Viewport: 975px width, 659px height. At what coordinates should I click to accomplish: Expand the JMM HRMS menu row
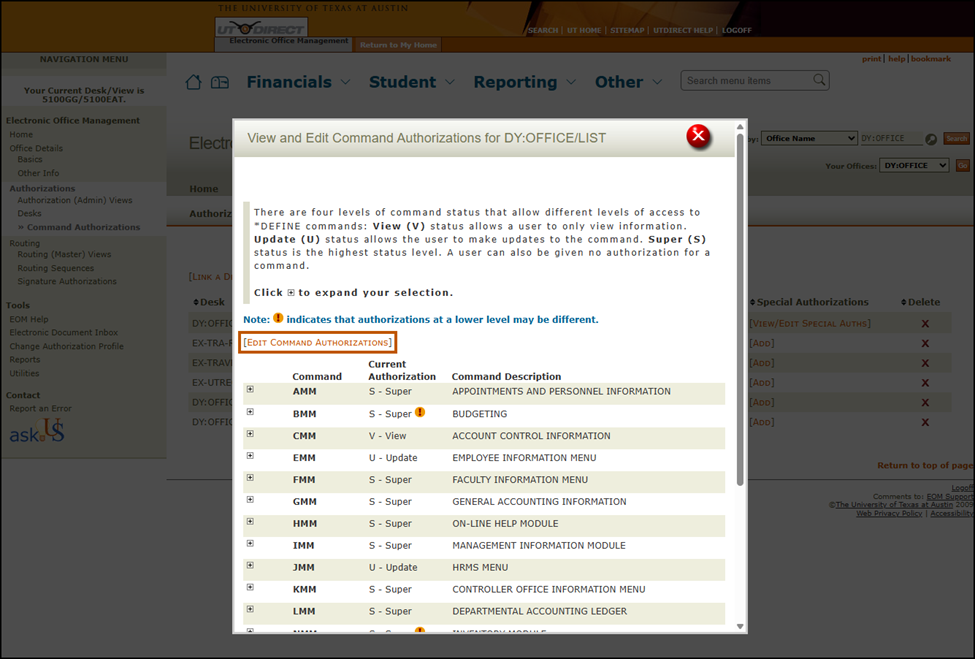pos(250,565)
